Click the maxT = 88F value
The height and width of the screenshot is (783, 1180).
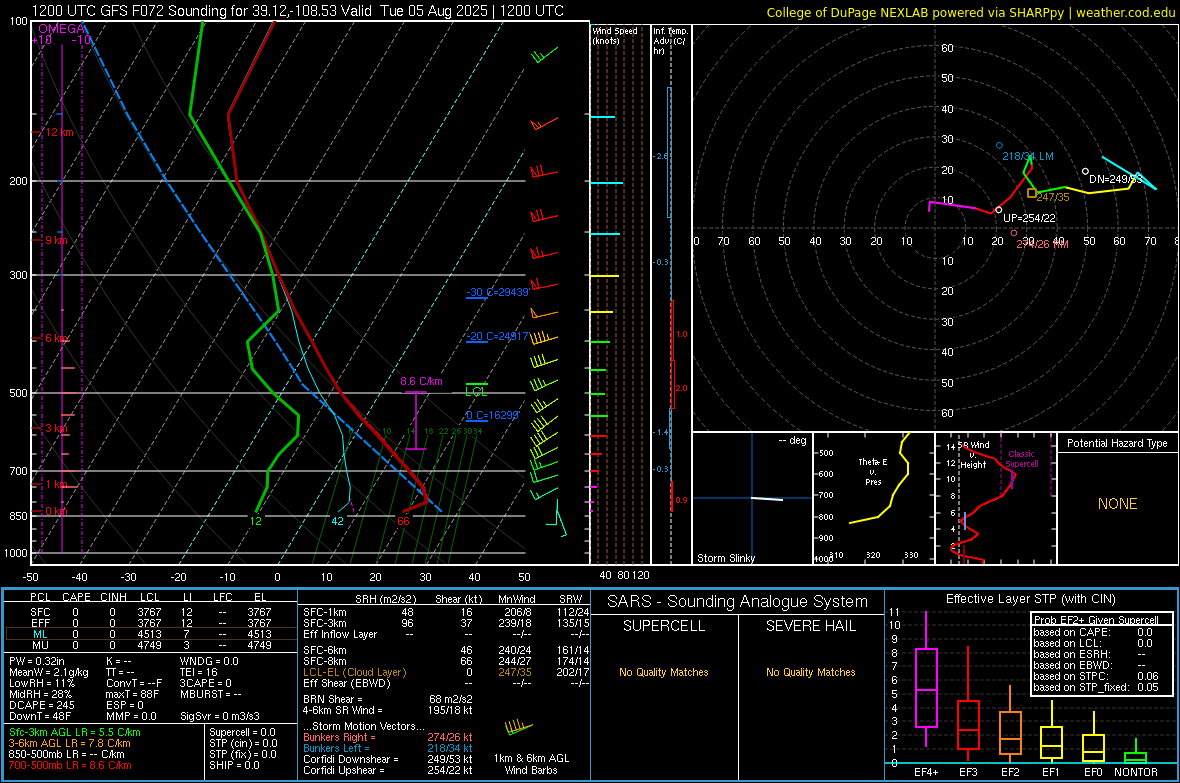[132, 694]
